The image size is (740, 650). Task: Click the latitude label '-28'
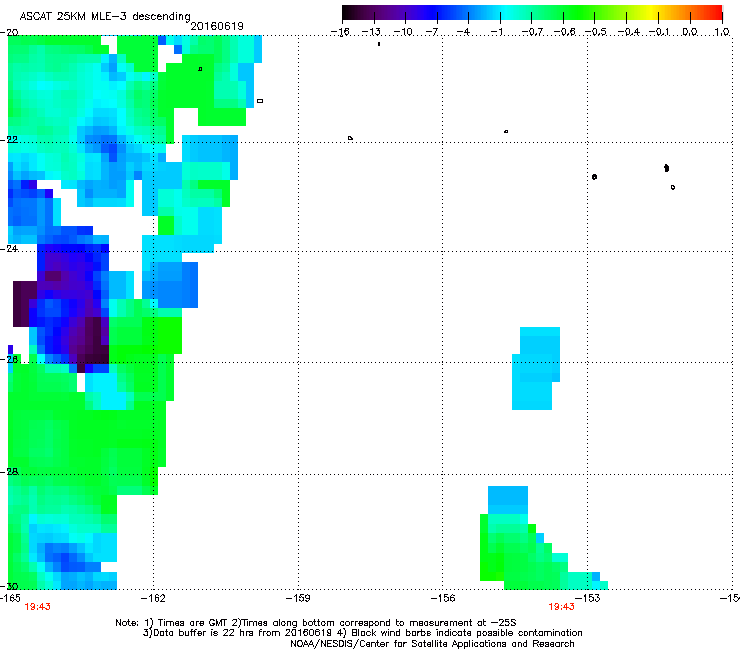pos(9,471)
